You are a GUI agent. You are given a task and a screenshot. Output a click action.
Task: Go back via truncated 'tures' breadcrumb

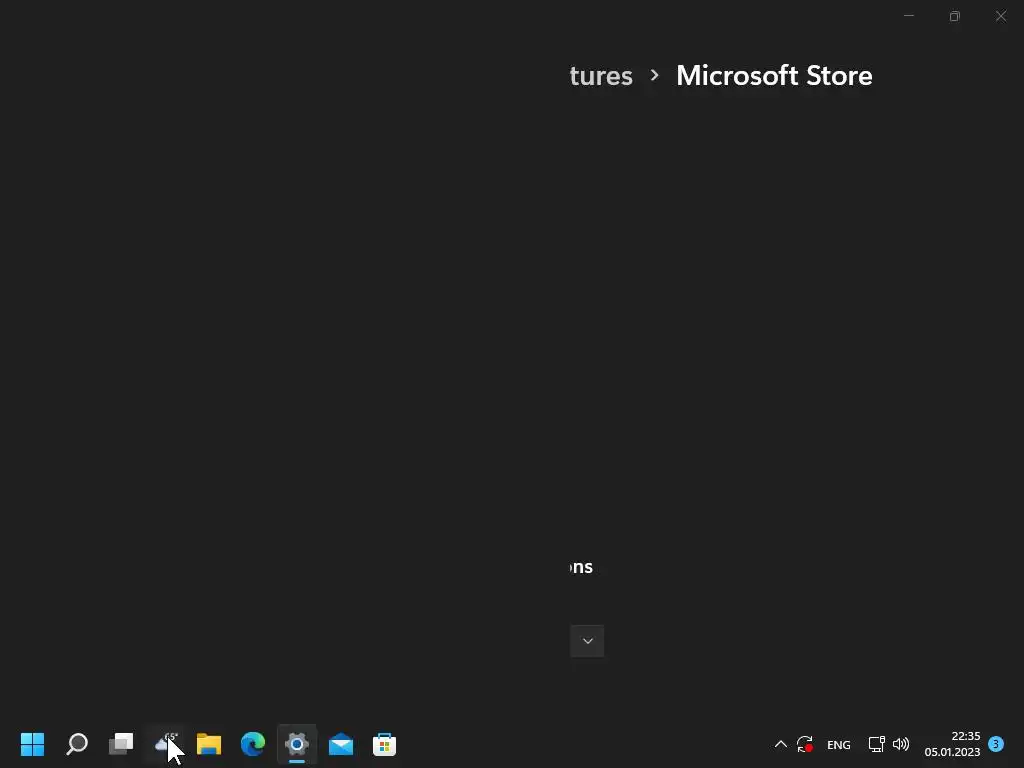coord(601,76)
